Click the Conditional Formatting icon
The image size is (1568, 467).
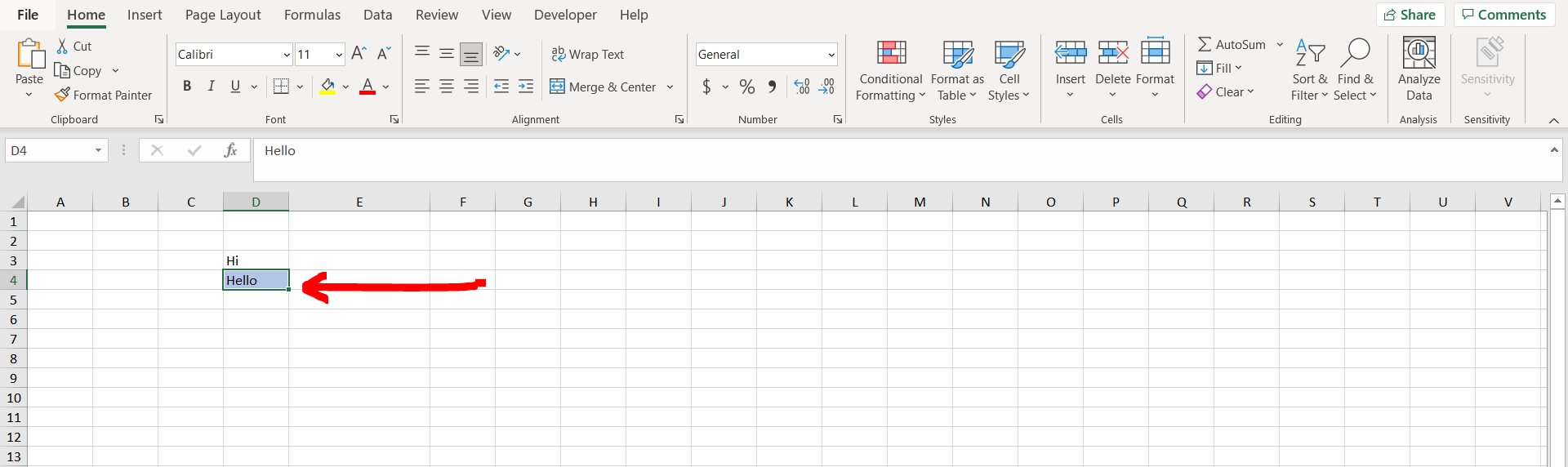tap(891, 54)
